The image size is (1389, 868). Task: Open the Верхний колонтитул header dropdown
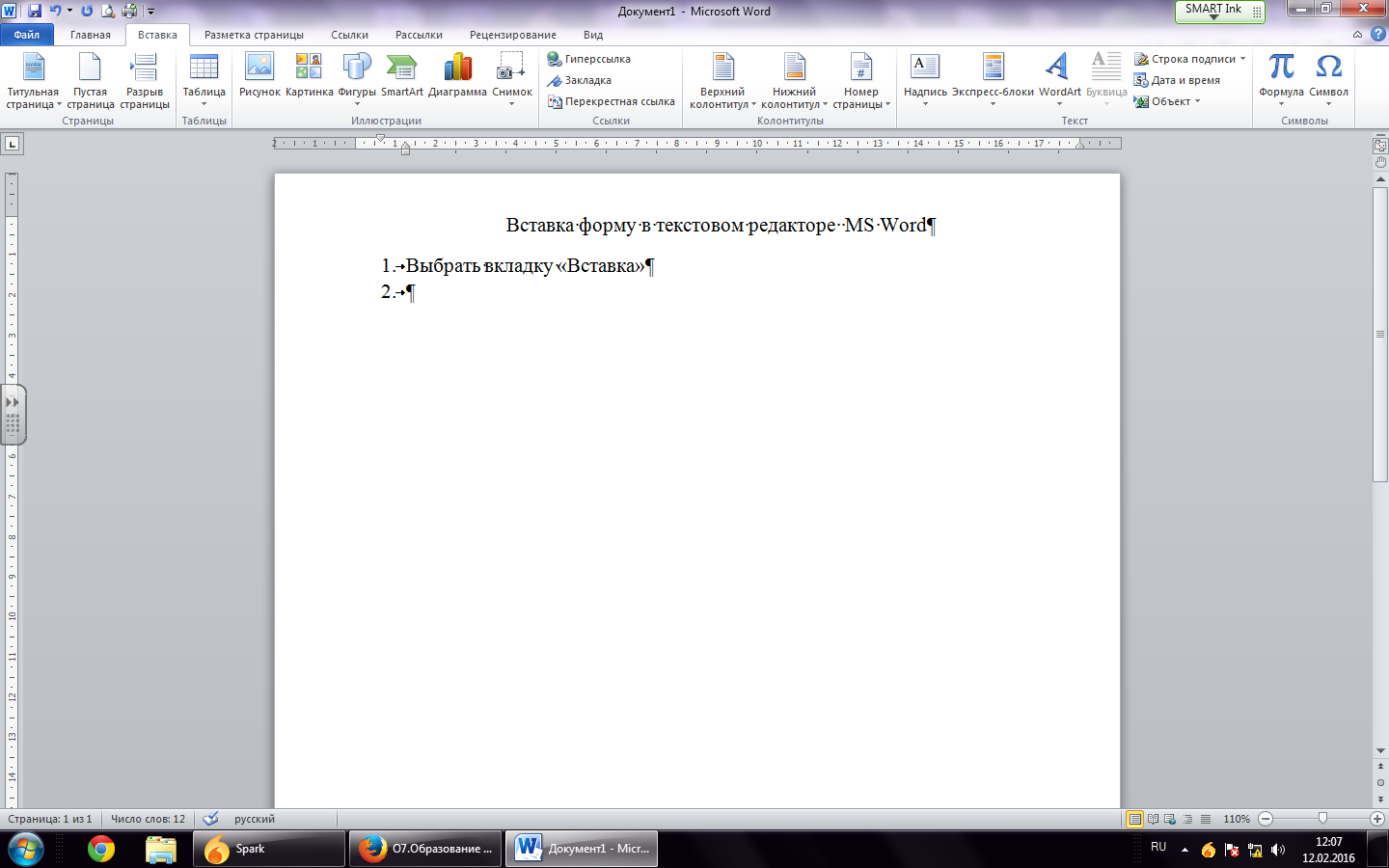[x=722, y=81]
